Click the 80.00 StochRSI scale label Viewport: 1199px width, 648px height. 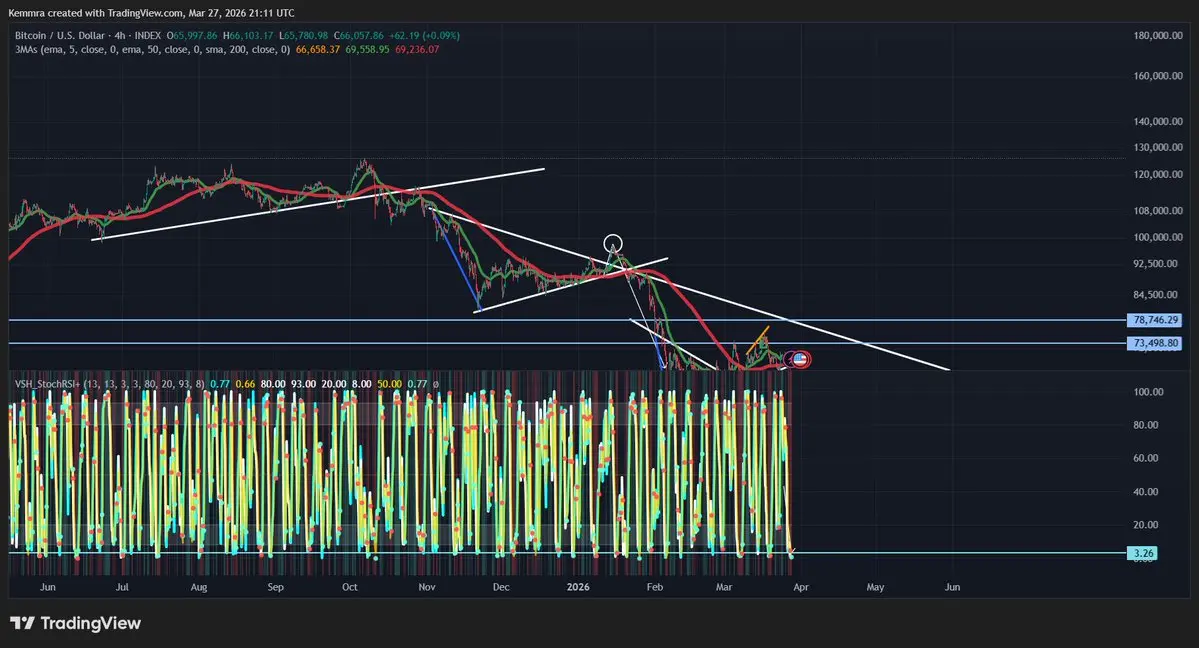pos(1145,425)
